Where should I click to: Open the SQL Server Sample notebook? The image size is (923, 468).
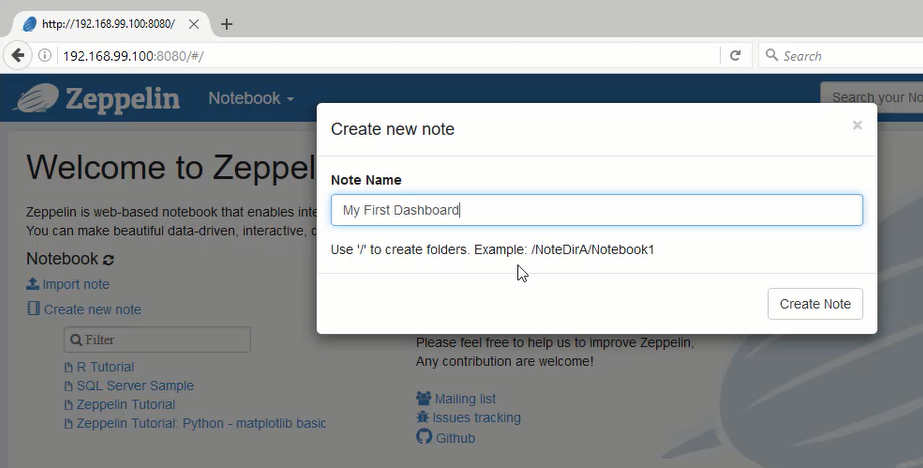click(x=135, y=386)
